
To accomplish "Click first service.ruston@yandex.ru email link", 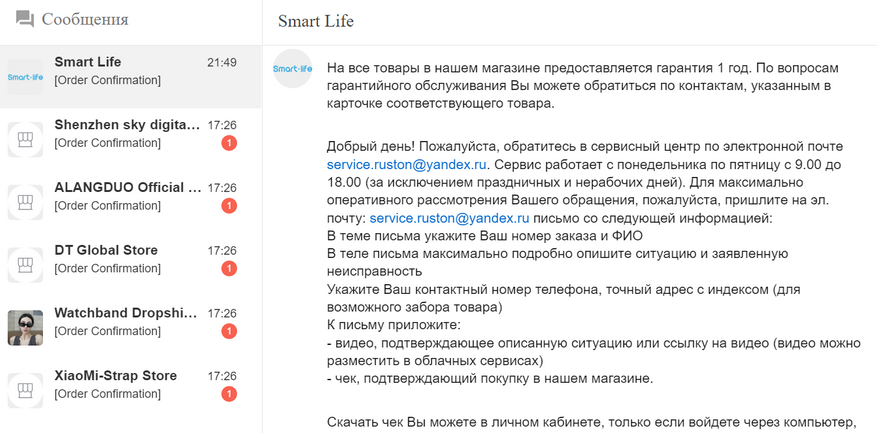I will click(x=407, y=164).
